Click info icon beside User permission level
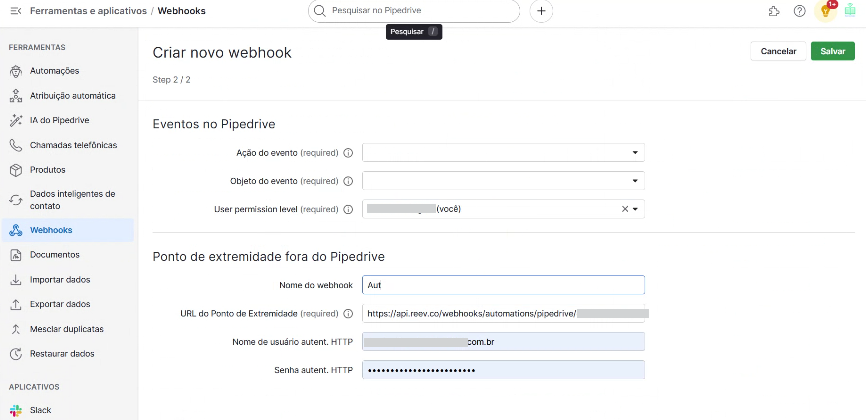 pyautogui.click(x=348, y=210)
